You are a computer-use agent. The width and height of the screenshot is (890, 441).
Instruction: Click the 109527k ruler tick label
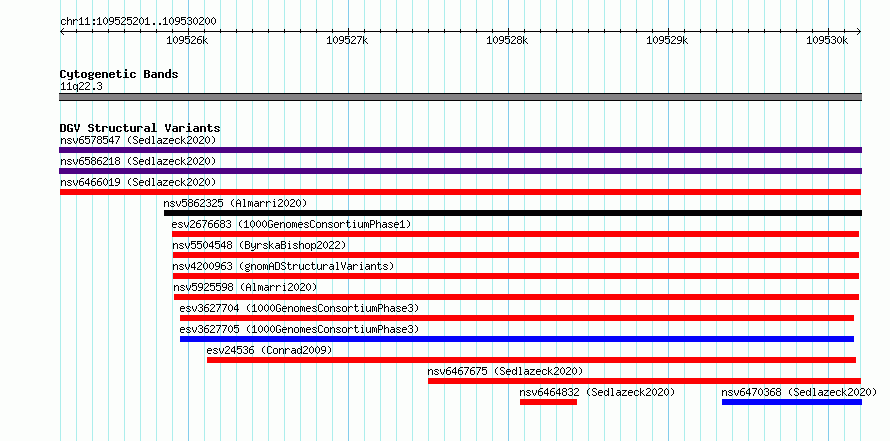point(347,40)
